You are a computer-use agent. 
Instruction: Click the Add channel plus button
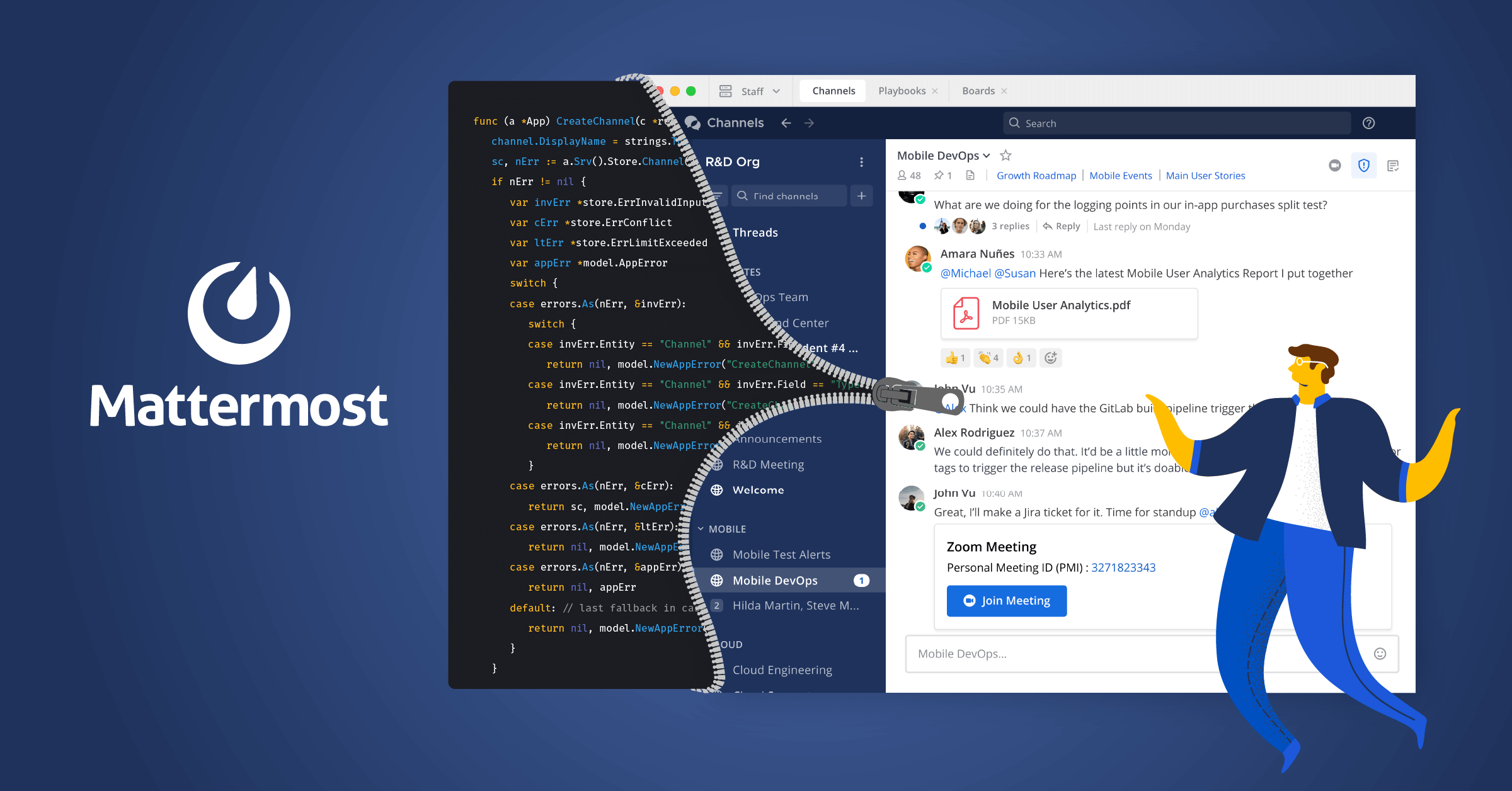pyautogui.click(x=863, y=196)
